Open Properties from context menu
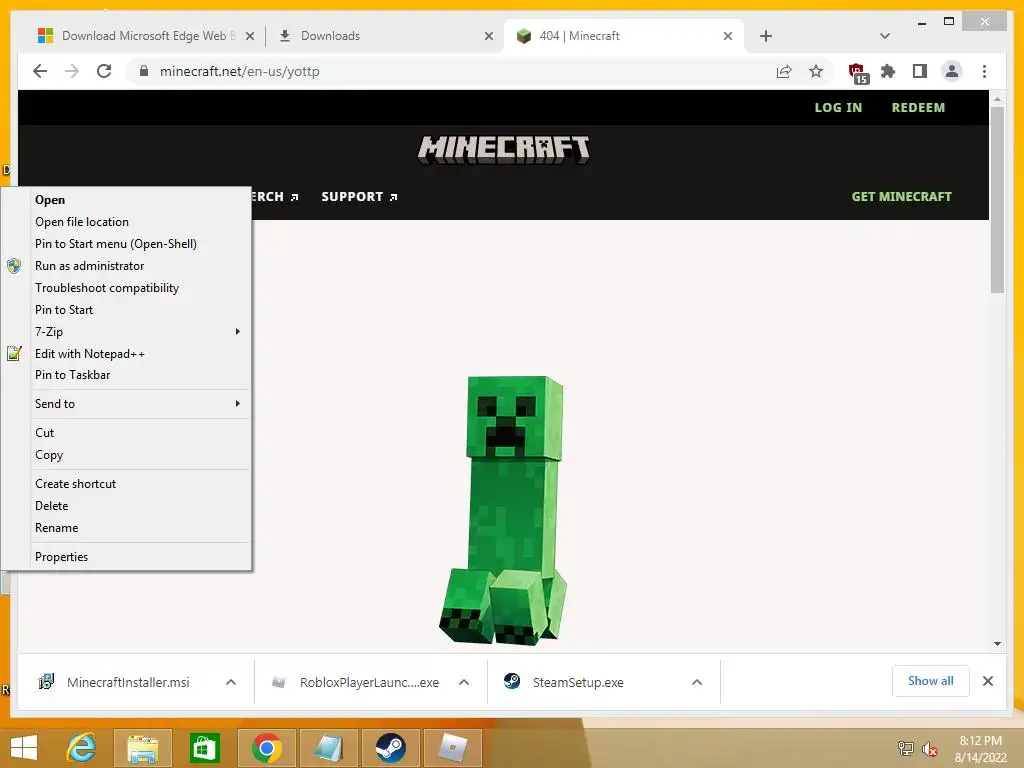1024x768 pixels. pyautogui.click(x=140, y=556)
